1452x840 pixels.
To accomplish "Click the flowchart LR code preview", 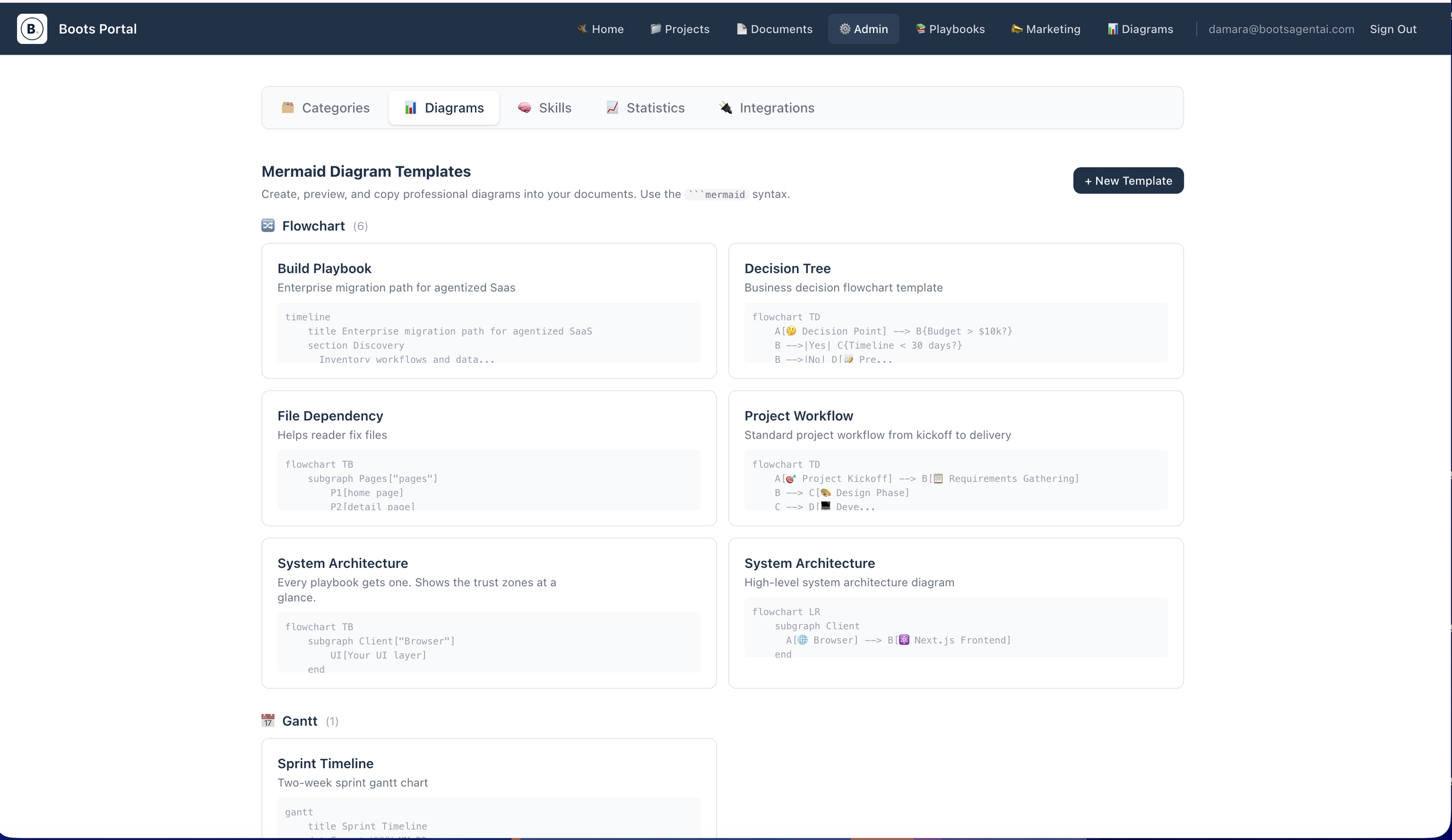I will click(x=956, y=628).
